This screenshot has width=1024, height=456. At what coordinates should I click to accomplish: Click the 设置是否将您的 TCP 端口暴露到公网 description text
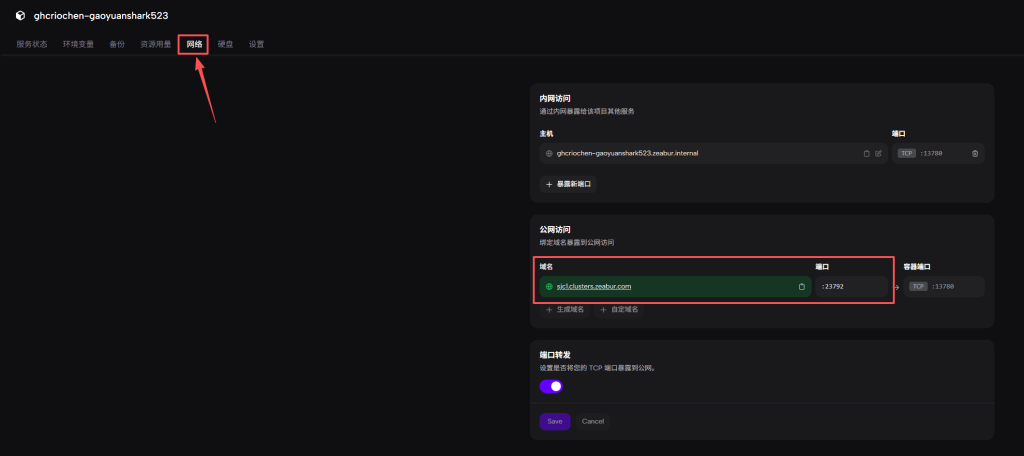597,368
